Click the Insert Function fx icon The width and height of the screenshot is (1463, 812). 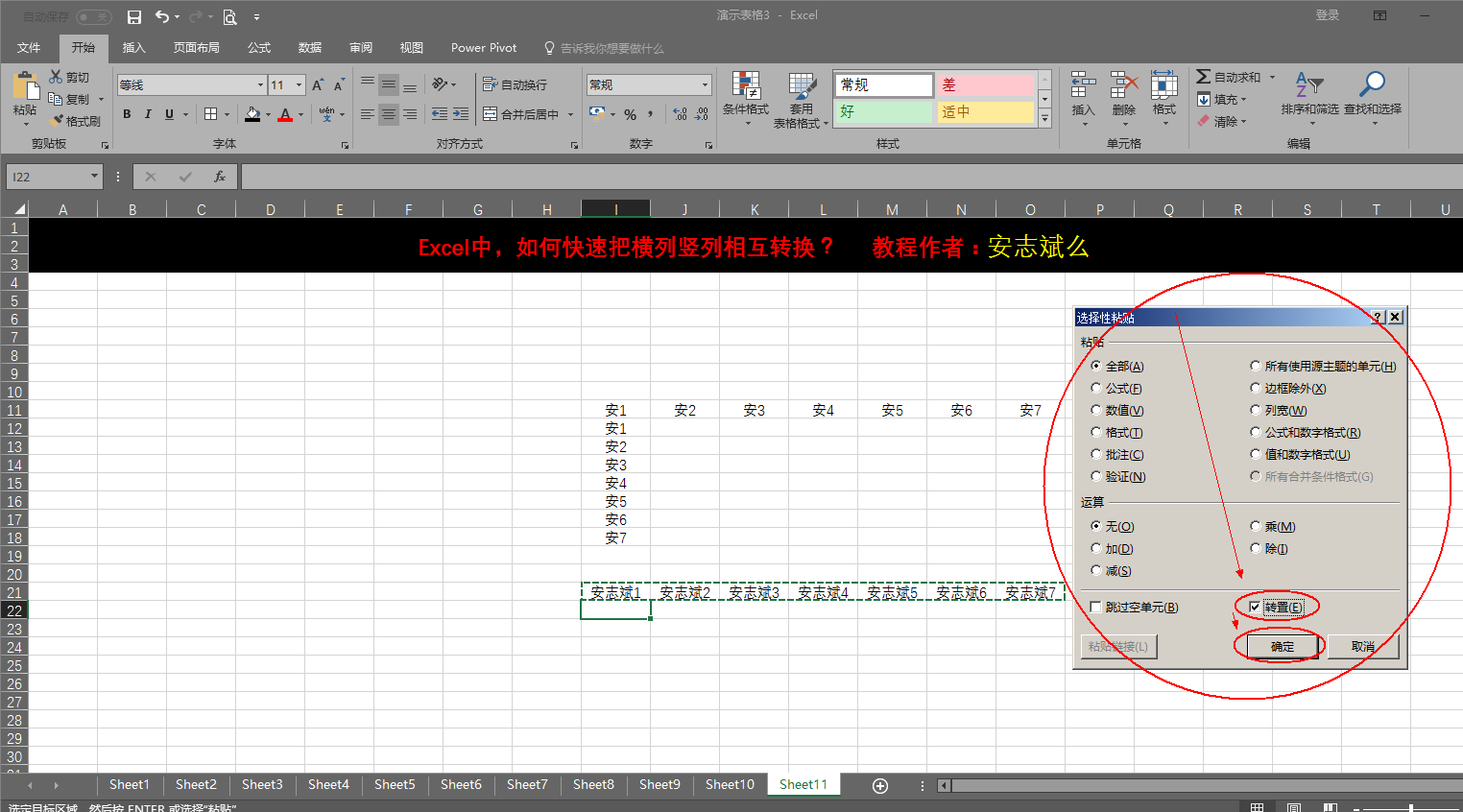[x=220, y=177]
